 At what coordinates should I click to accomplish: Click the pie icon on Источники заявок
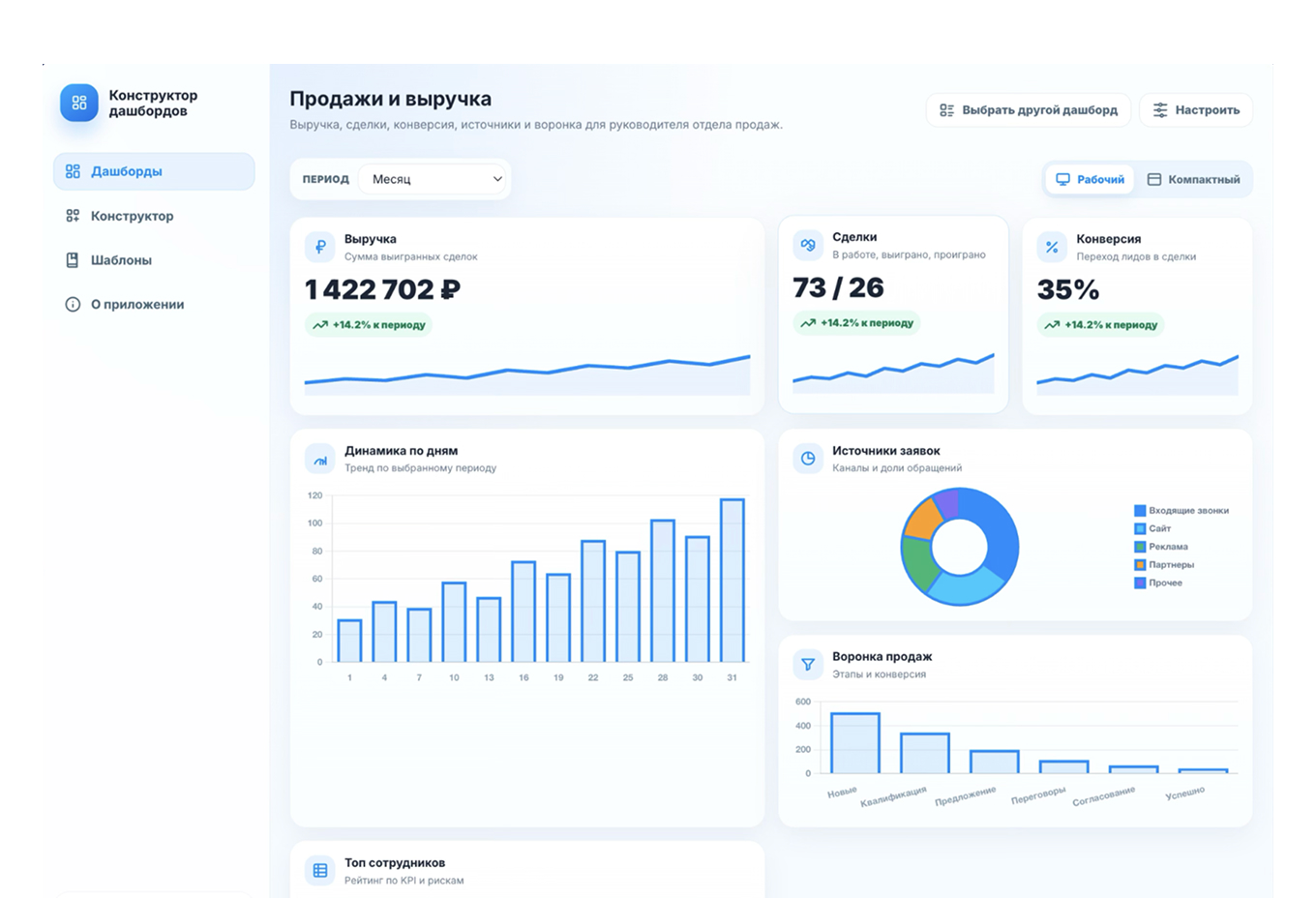(x=808, y=459)
